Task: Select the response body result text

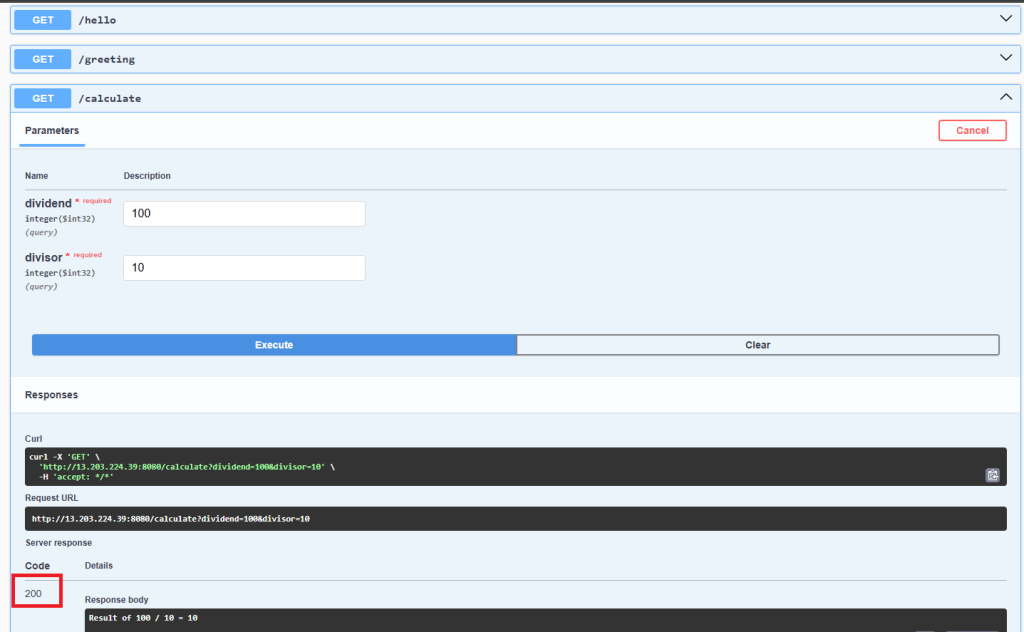Action: [x=143, y=618]
